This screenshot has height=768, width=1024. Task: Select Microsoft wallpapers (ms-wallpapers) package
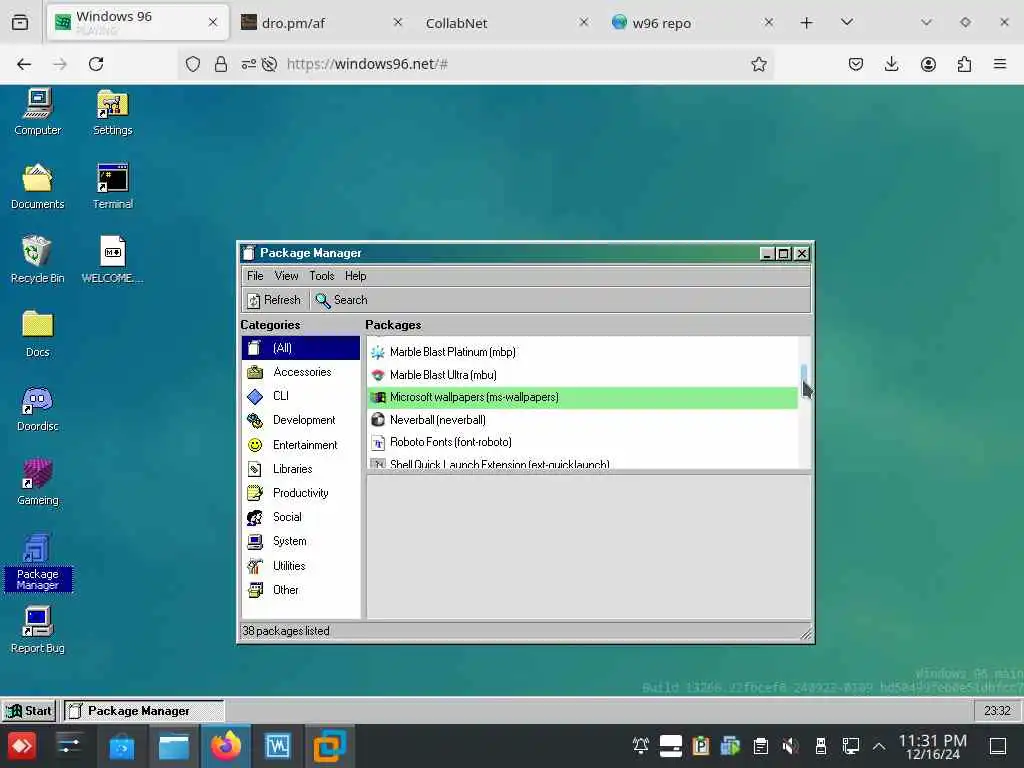pyautogui.click(x=583, y=397)
